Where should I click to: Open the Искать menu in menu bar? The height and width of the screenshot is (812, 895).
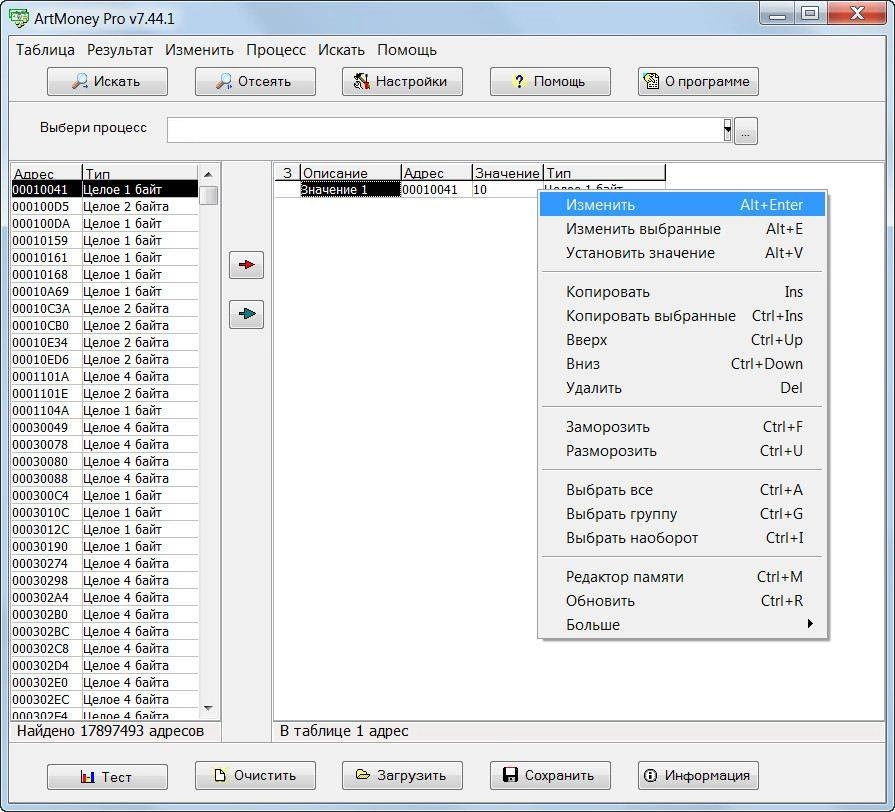[x=341, y=50]
